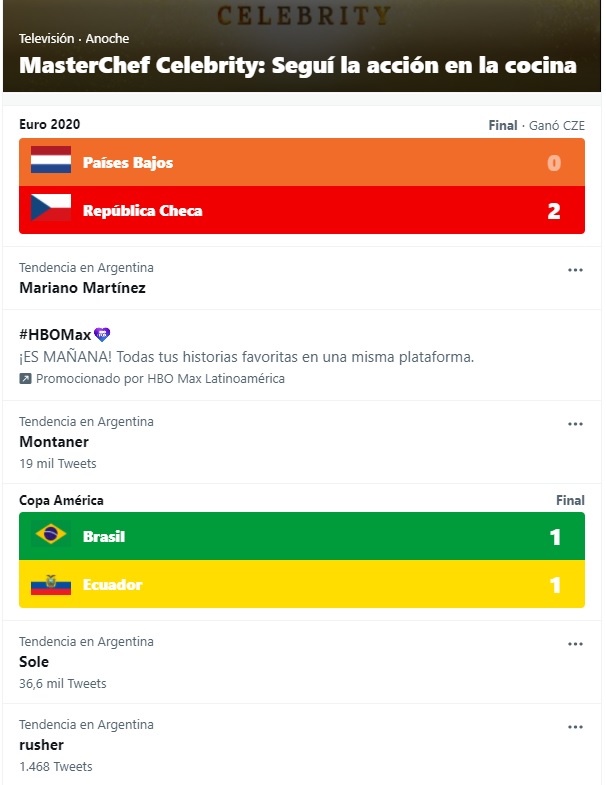Select the Ecuador score row

(302, 584)
